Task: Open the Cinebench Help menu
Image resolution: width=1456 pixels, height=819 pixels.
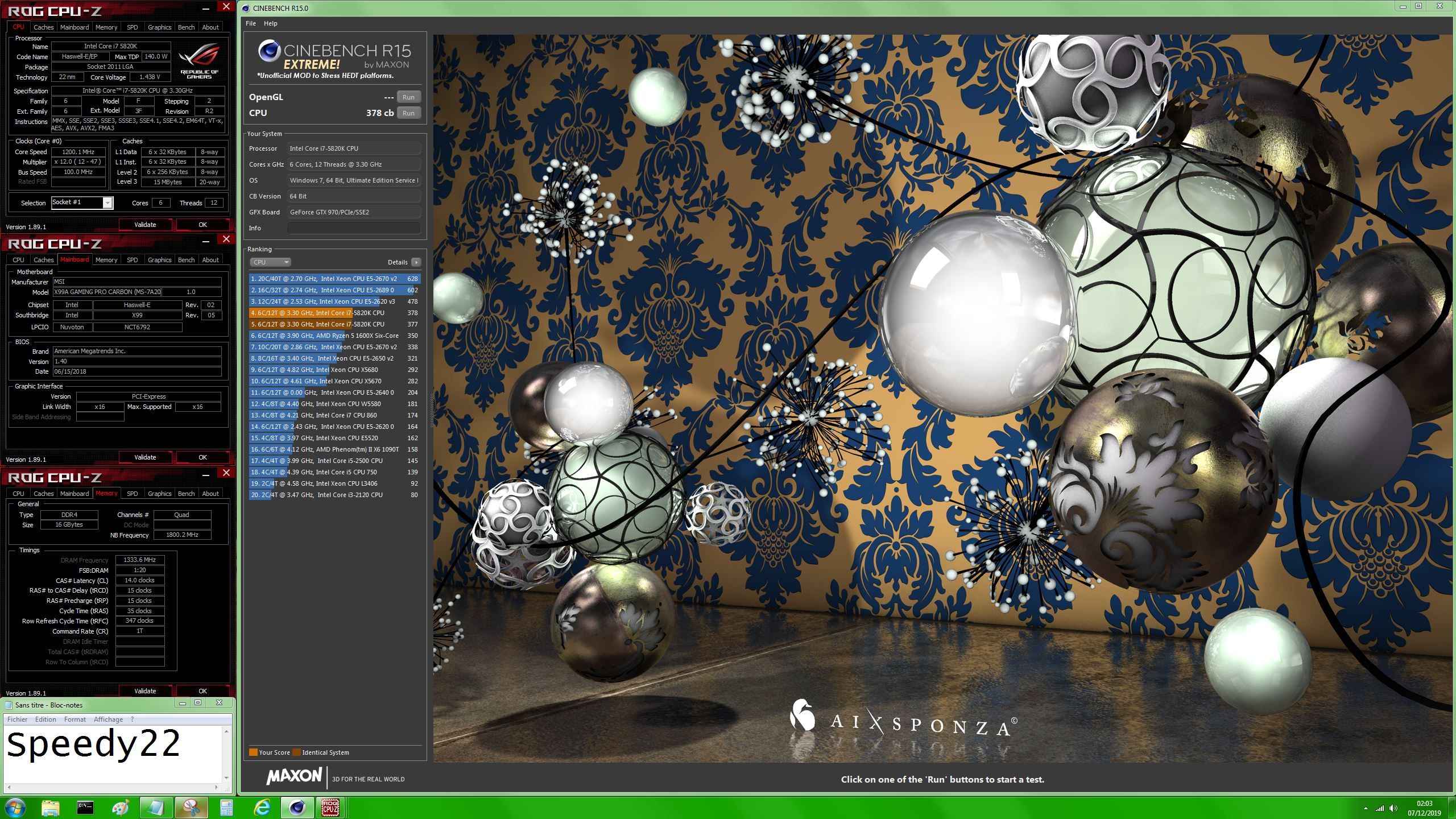Action: (x=271, y=23)
